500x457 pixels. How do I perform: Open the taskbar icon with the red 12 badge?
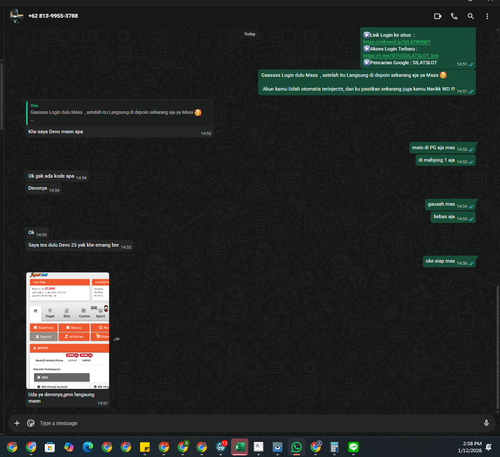tap(221, 447)
